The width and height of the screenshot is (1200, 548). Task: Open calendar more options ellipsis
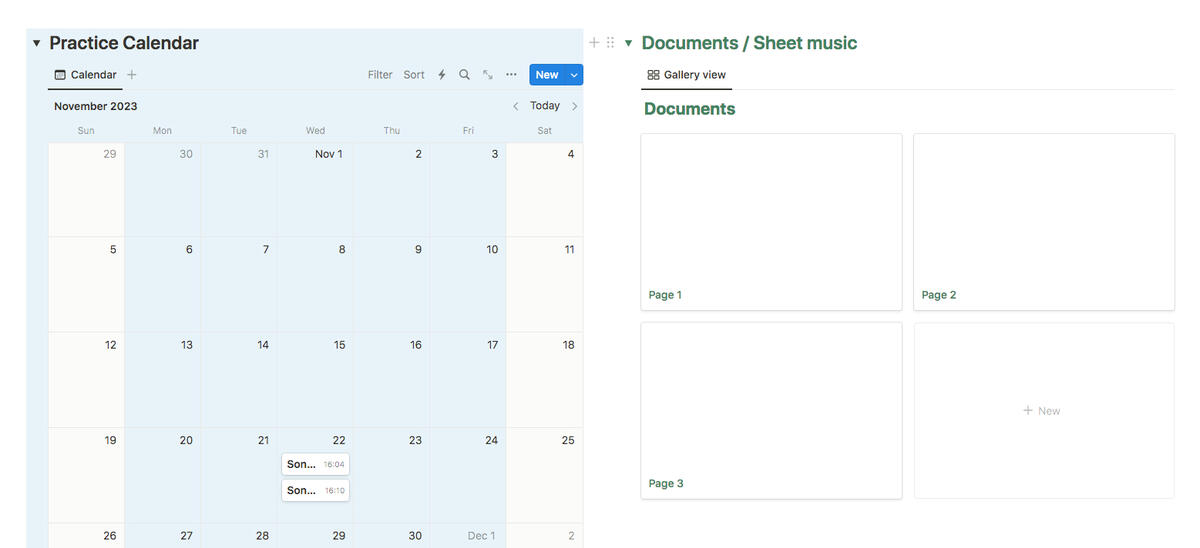point(511,75)
